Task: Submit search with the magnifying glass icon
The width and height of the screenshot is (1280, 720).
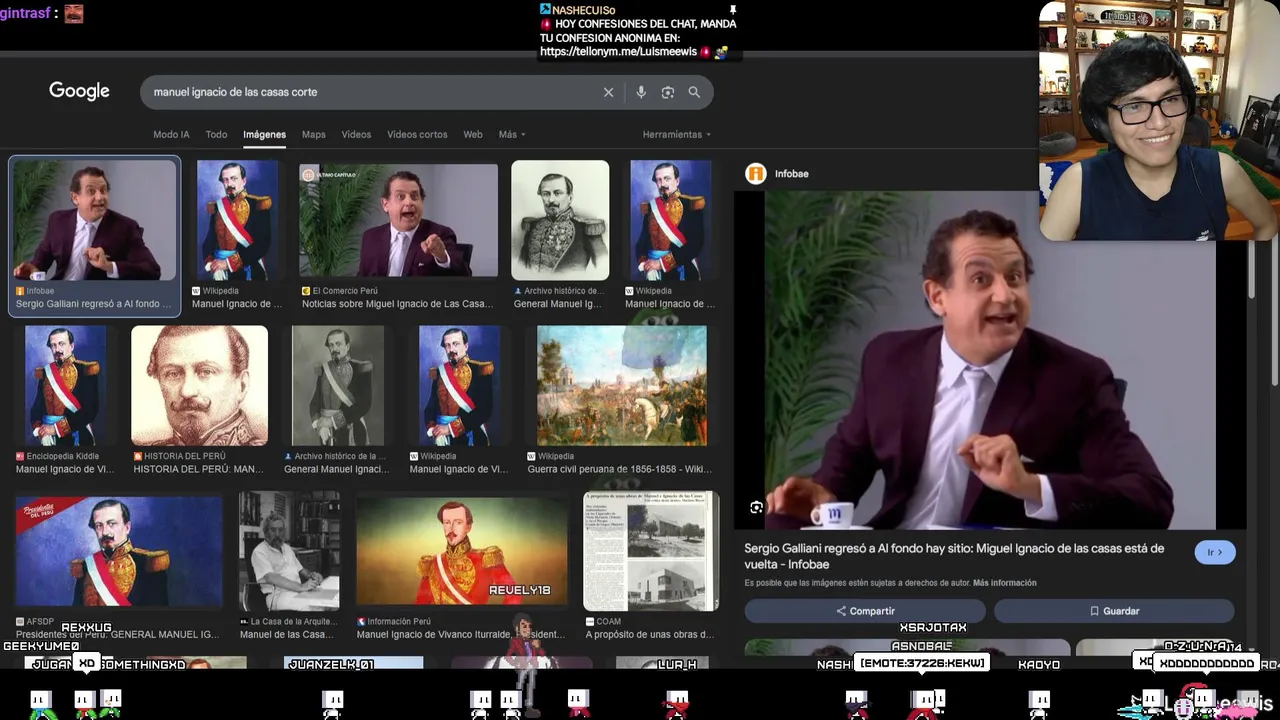Action: [694, 92]
